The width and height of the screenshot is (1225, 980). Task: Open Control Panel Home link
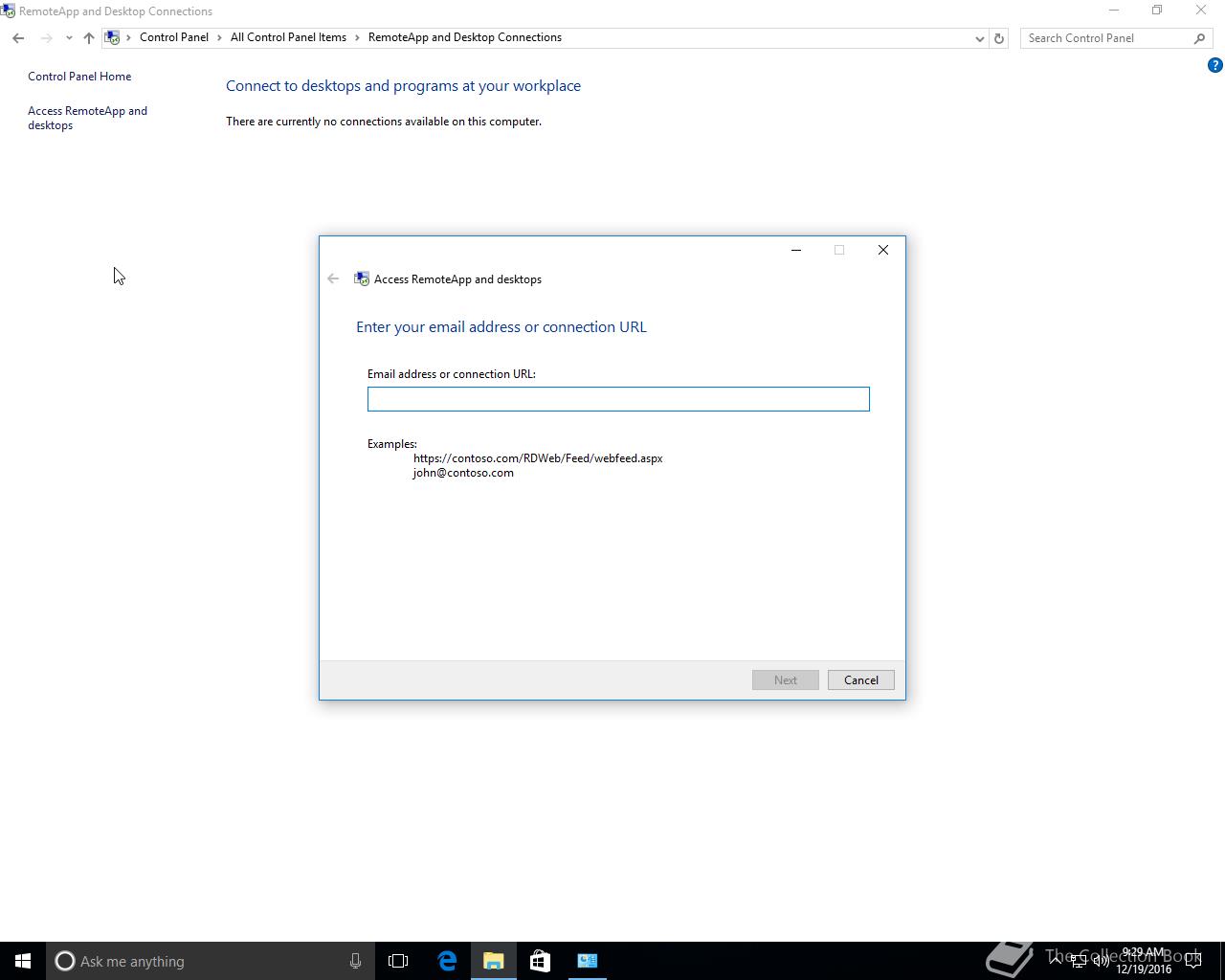[79, 77]
